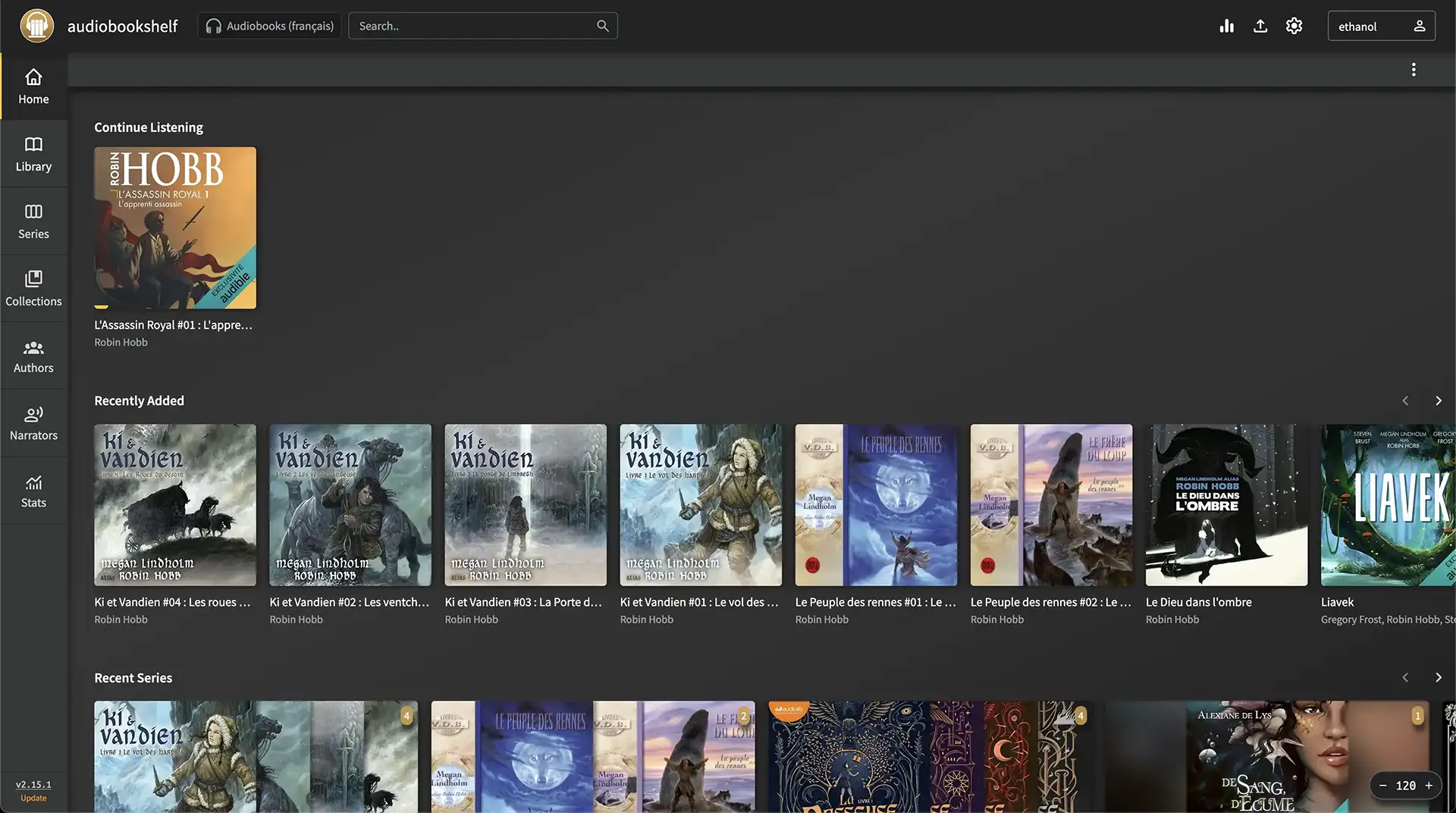Open listening statistics via the bar chart icon

(x=1226, y=25)
